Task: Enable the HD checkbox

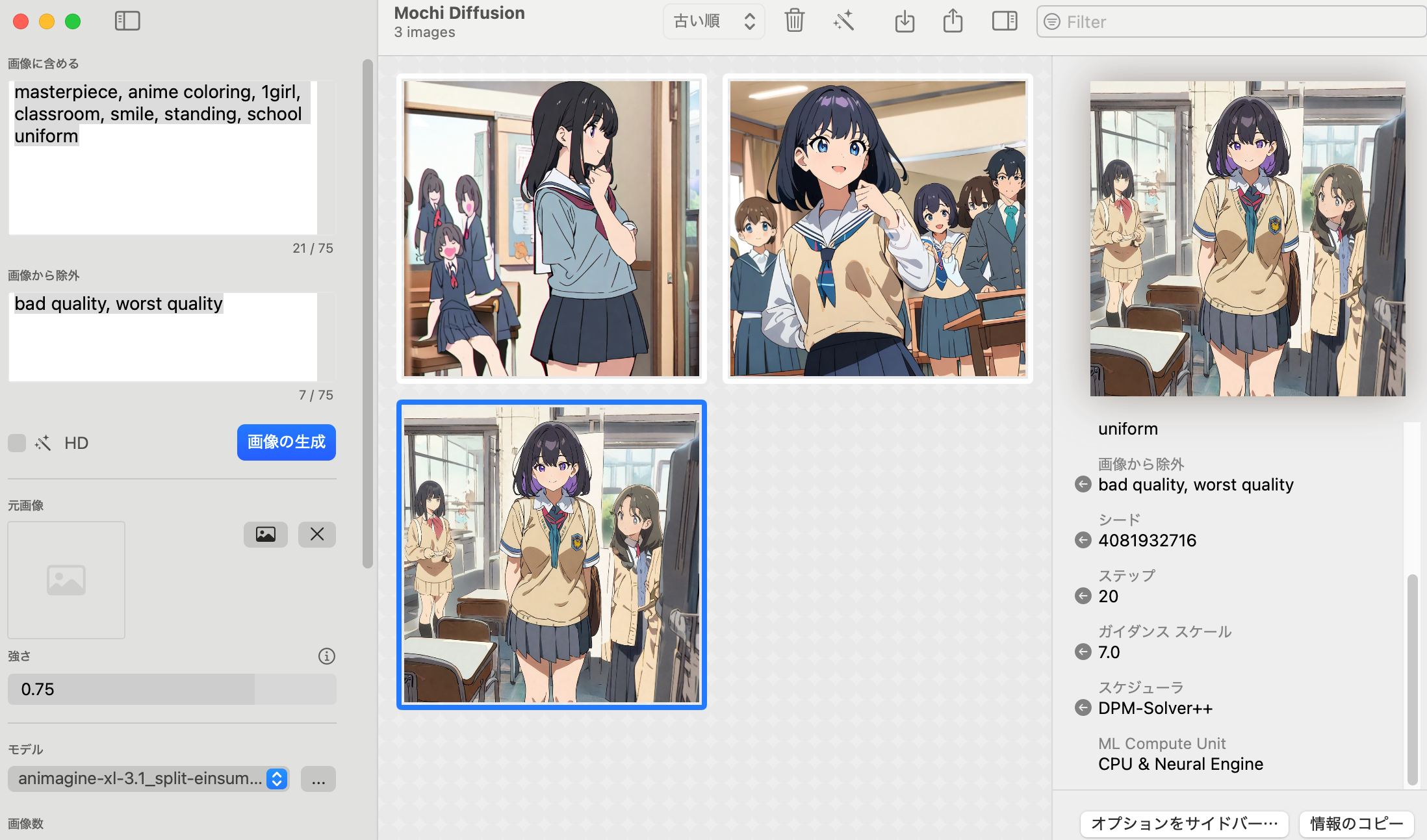Action: click(x=17, y=443)
